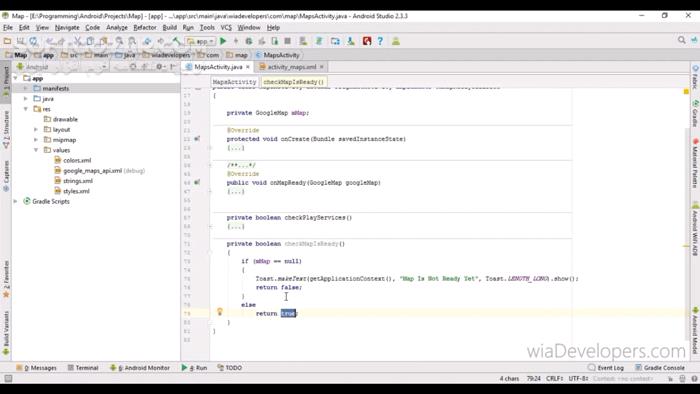Switch to the activity_maps.xml editor tab

[x=291, y=67]
